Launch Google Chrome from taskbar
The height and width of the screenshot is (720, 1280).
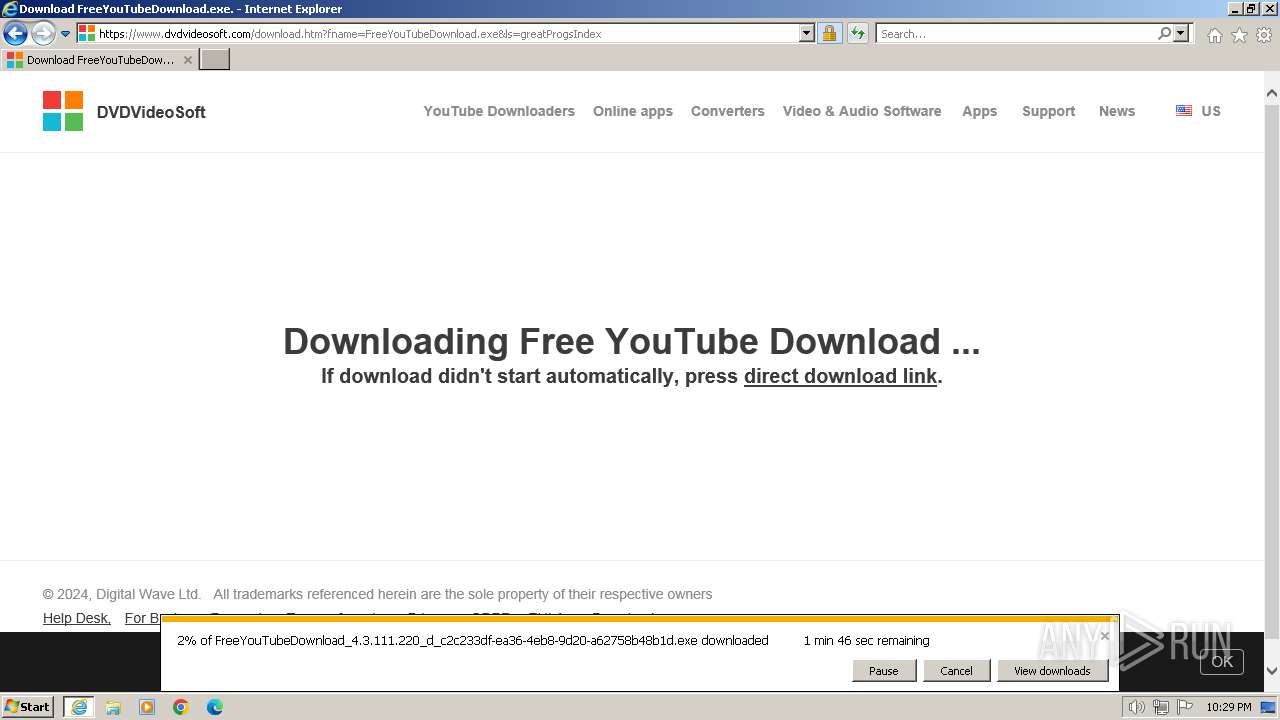pos(181,707)
